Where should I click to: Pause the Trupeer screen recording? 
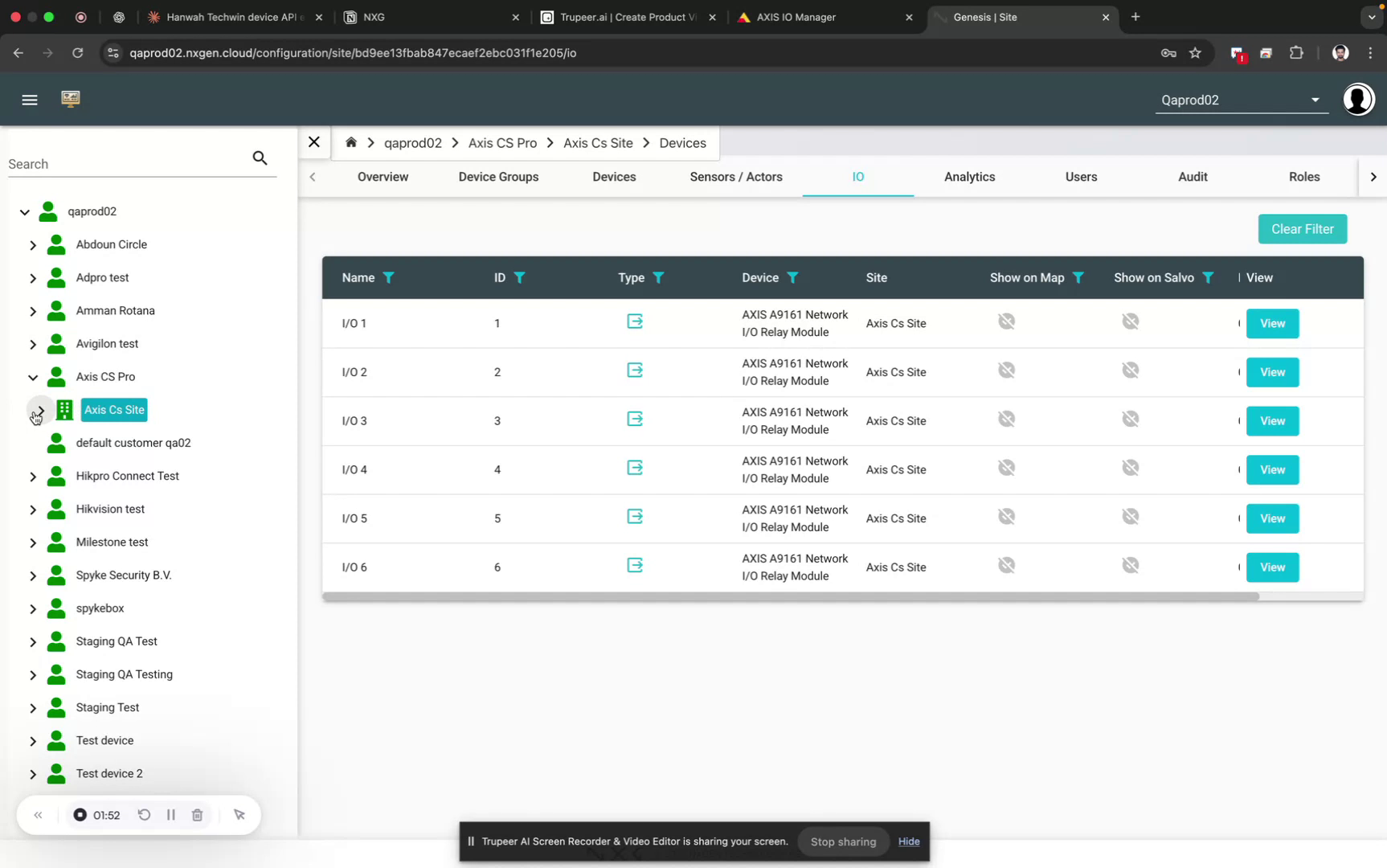coord(170,814)
